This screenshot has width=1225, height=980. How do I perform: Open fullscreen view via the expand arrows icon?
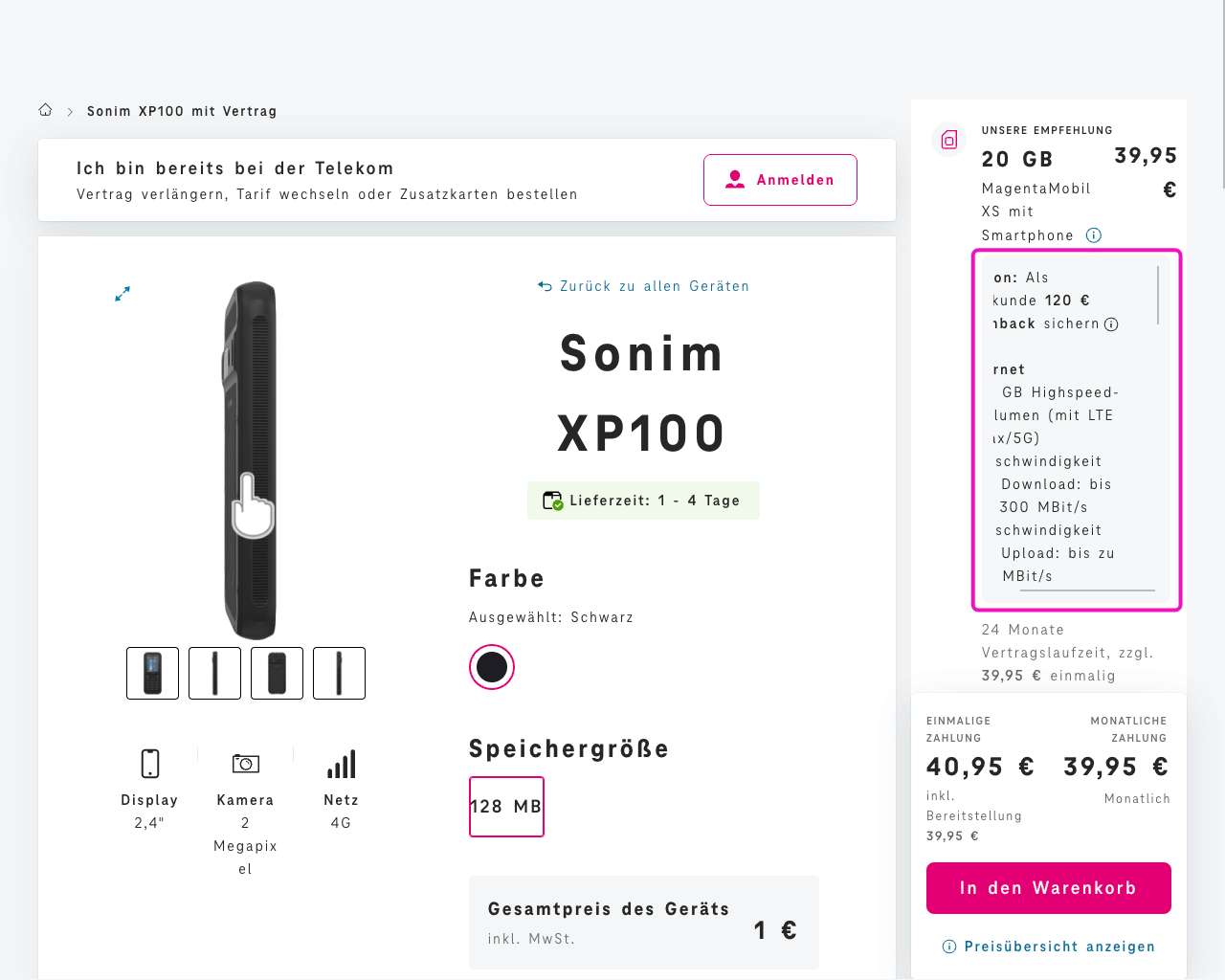click(x=122, y=294)
